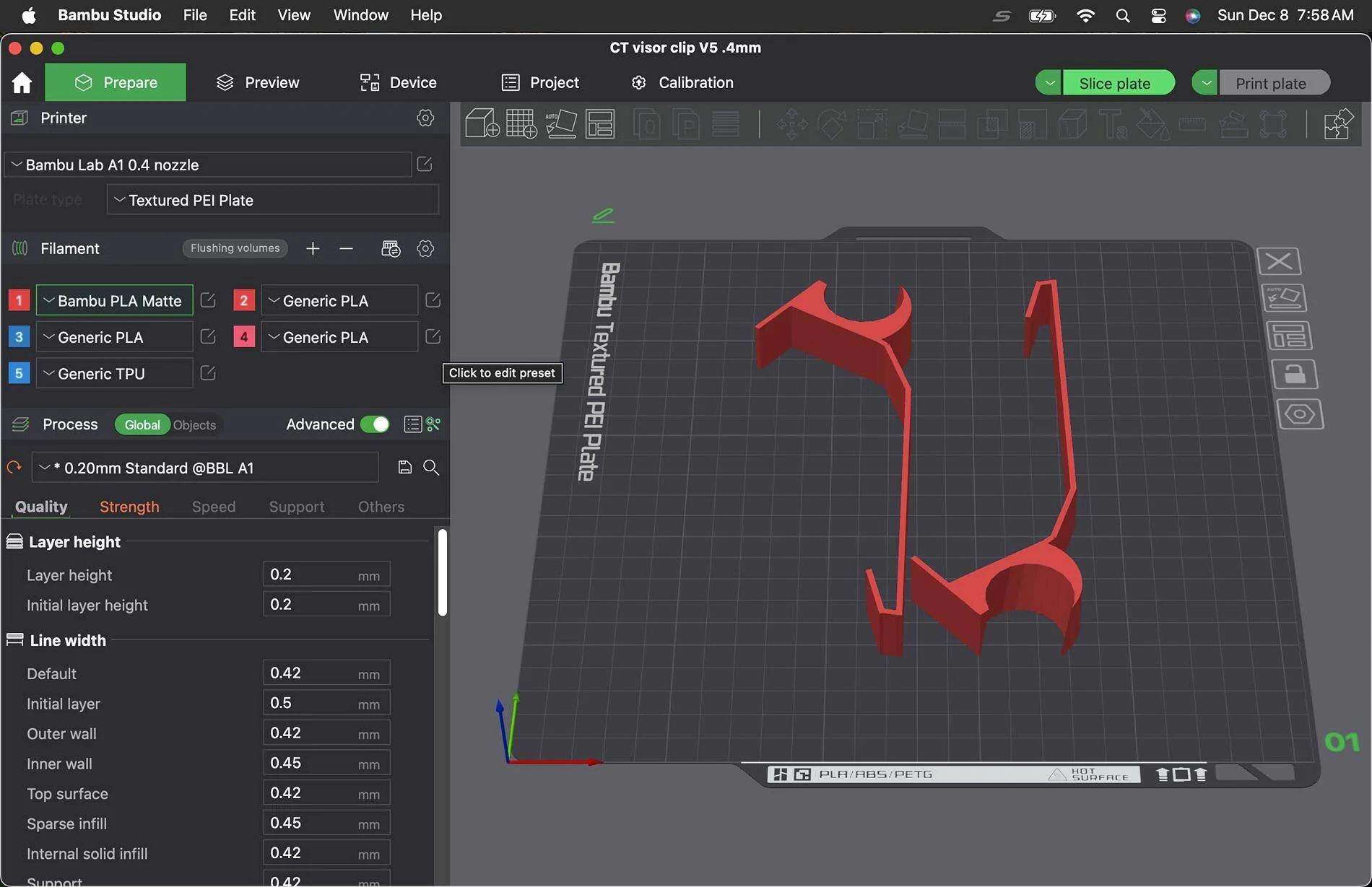Save the current process preset

tap(405, 468)
